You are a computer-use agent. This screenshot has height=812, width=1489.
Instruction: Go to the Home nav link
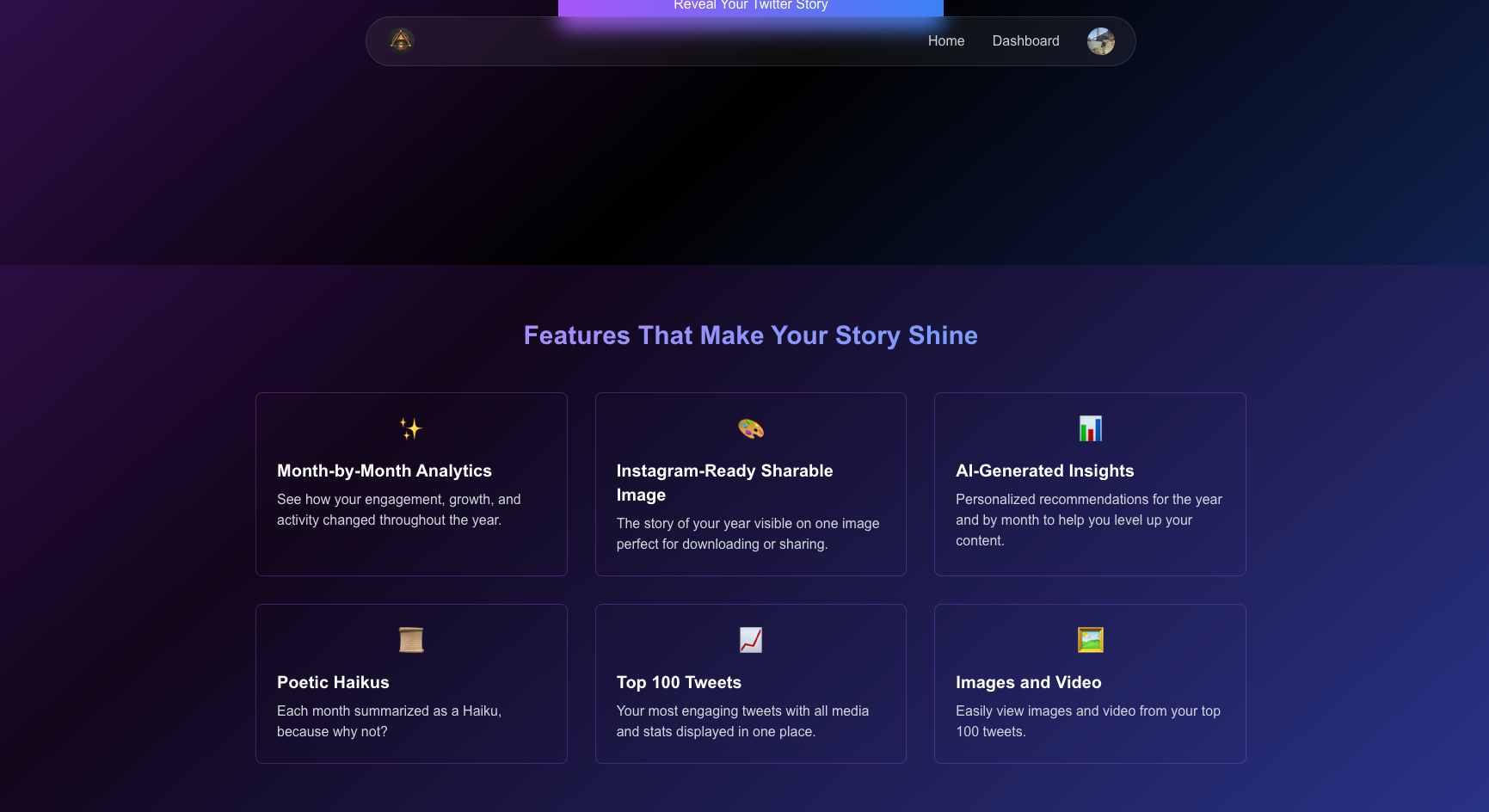pyautogui.click(x=946, y=41)
